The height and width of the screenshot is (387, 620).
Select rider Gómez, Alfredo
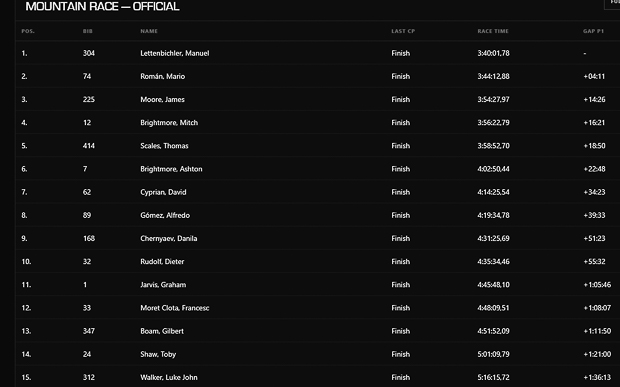tap(165, 215)
